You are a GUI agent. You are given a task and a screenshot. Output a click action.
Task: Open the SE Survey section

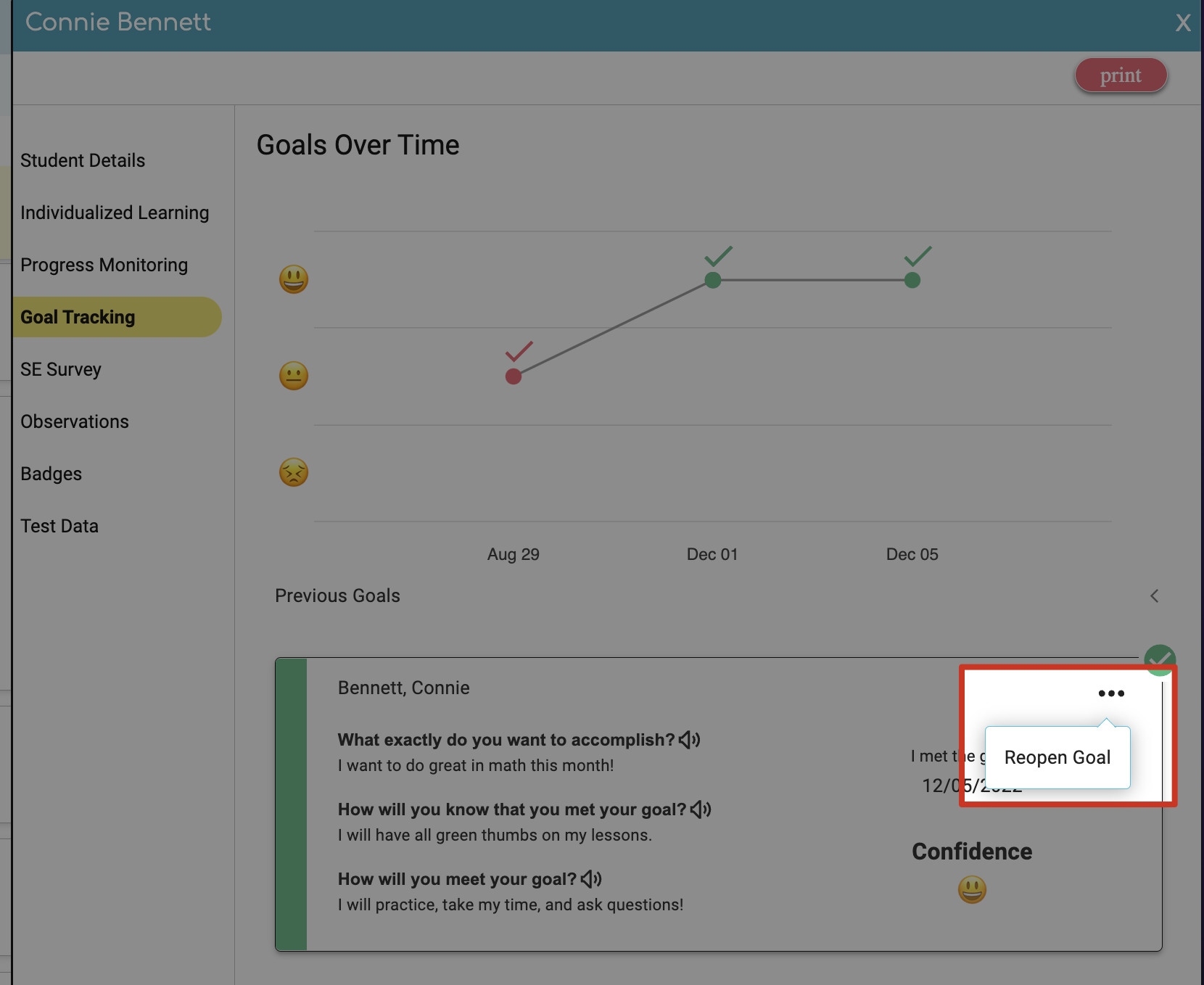(61, 369)
